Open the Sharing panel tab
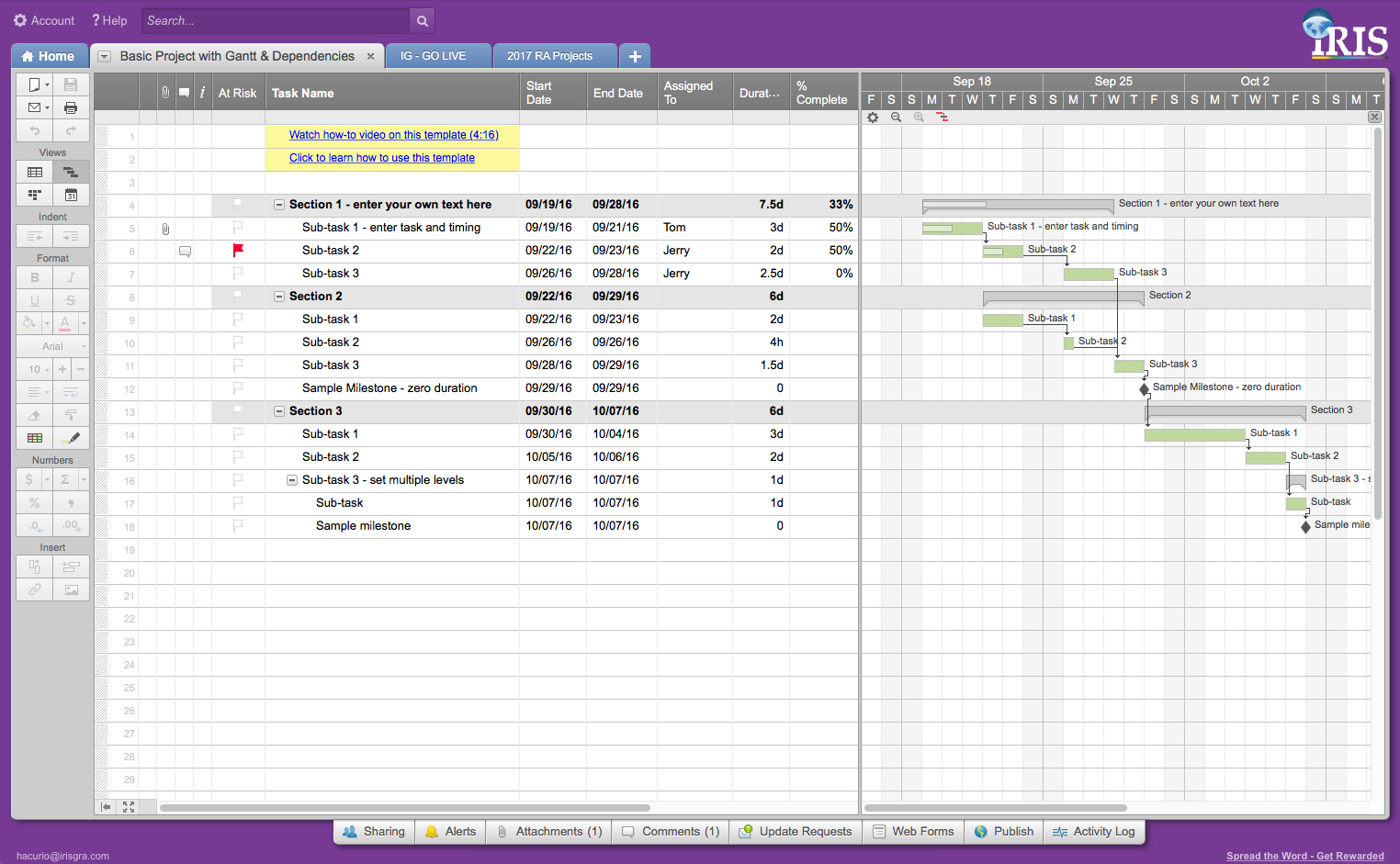Viewport: 1400px width, 864px height. (374, 832)
